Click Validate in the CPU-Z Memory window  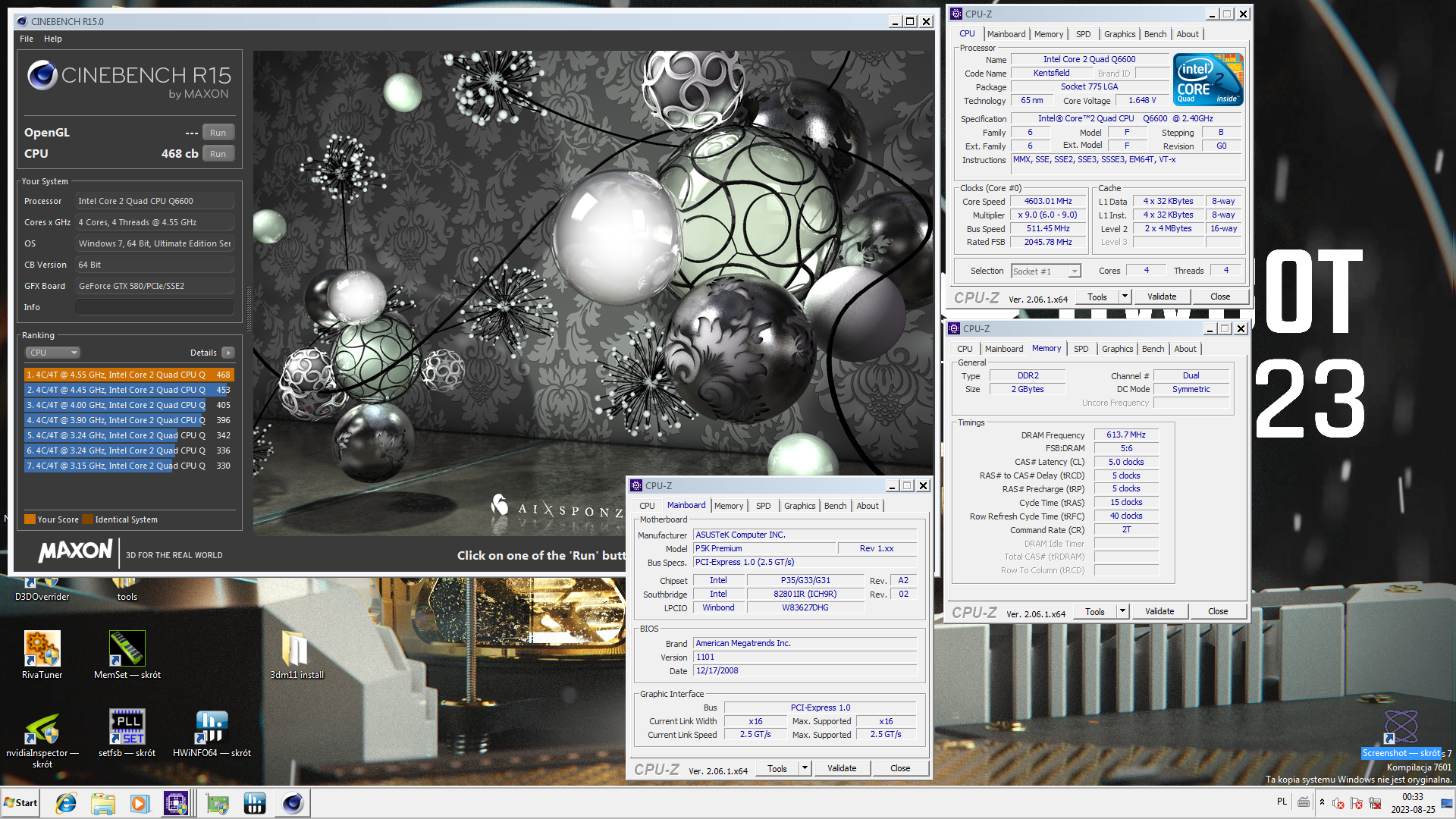click(1159, 611)
